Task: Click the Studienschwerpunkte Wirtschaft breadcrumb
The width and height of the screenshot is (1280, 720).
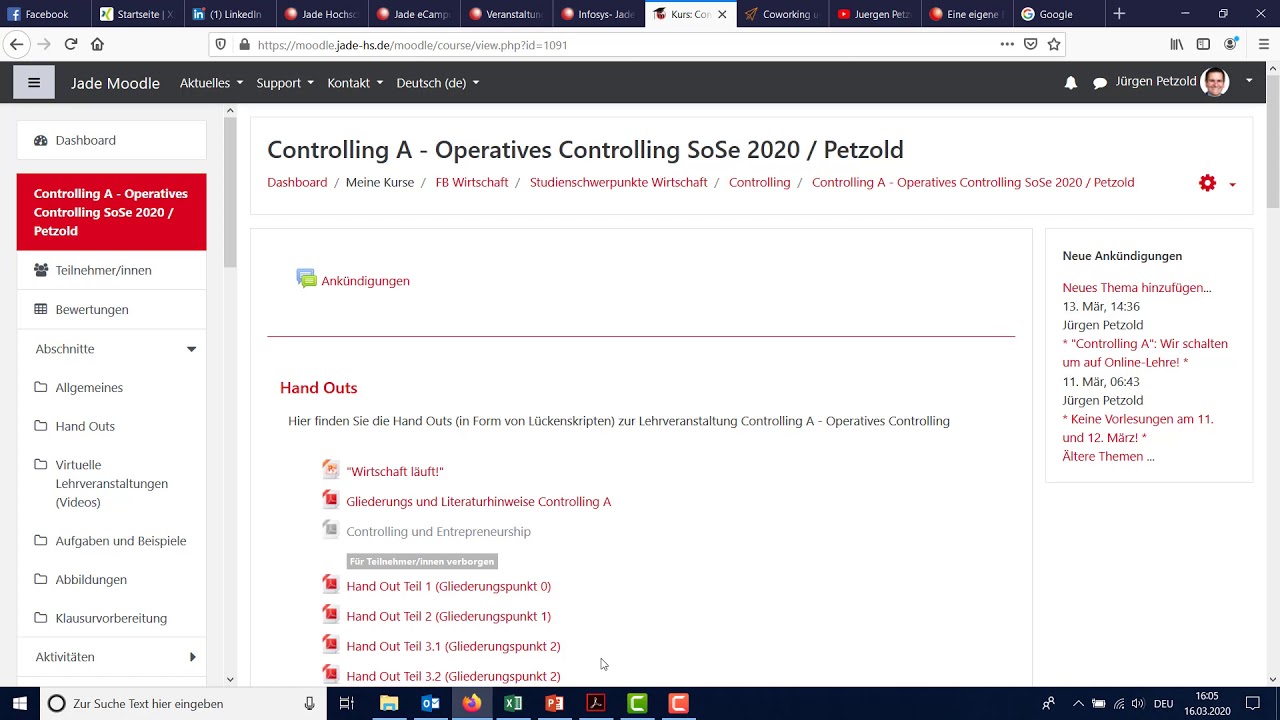Action: [618, 182]
